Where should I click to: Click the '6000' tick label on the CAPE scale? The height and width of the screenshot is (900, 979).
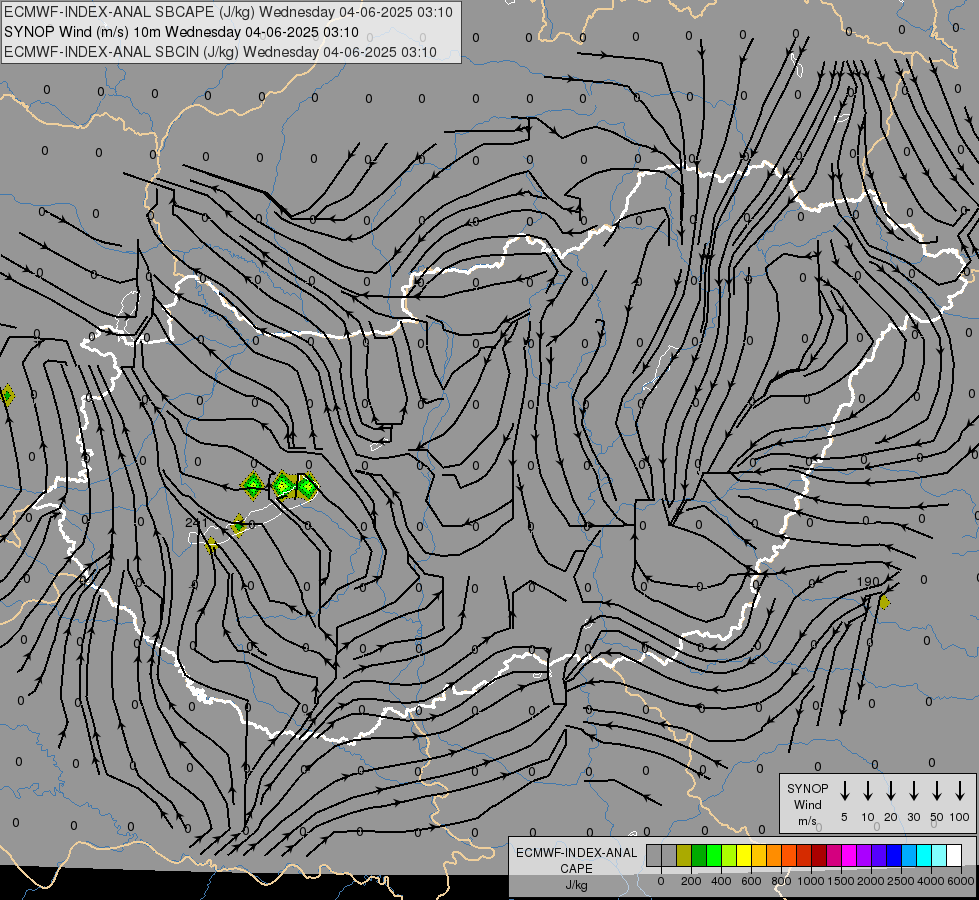pyautogui.click(x=961, y=881)
